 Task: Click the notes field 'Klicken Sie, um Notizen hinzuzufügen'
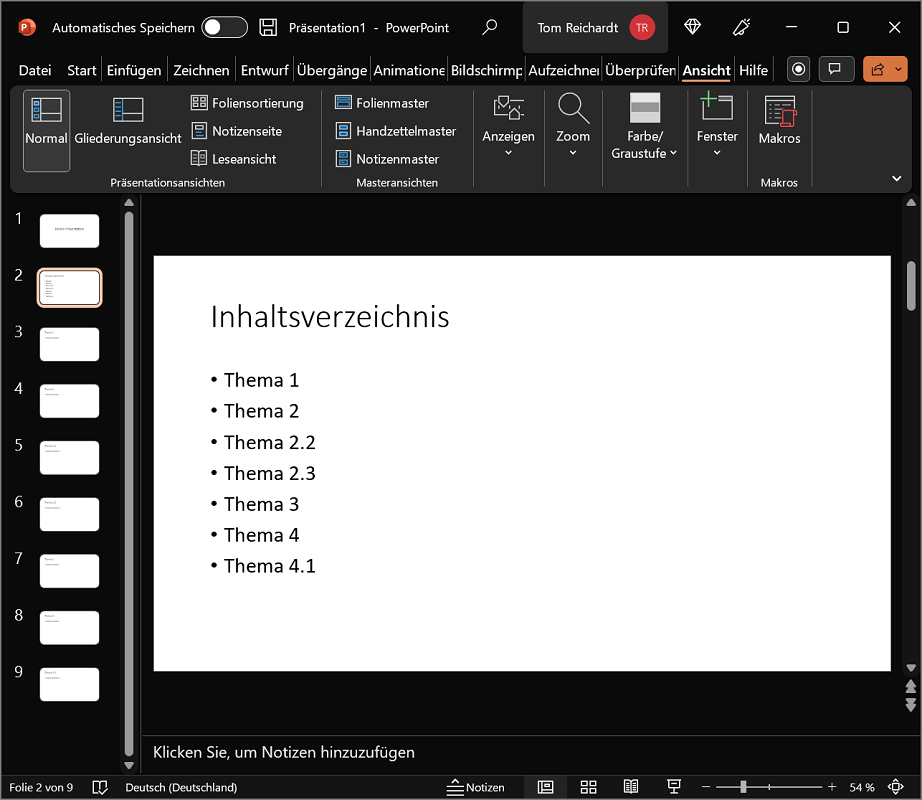coord(283,752)
